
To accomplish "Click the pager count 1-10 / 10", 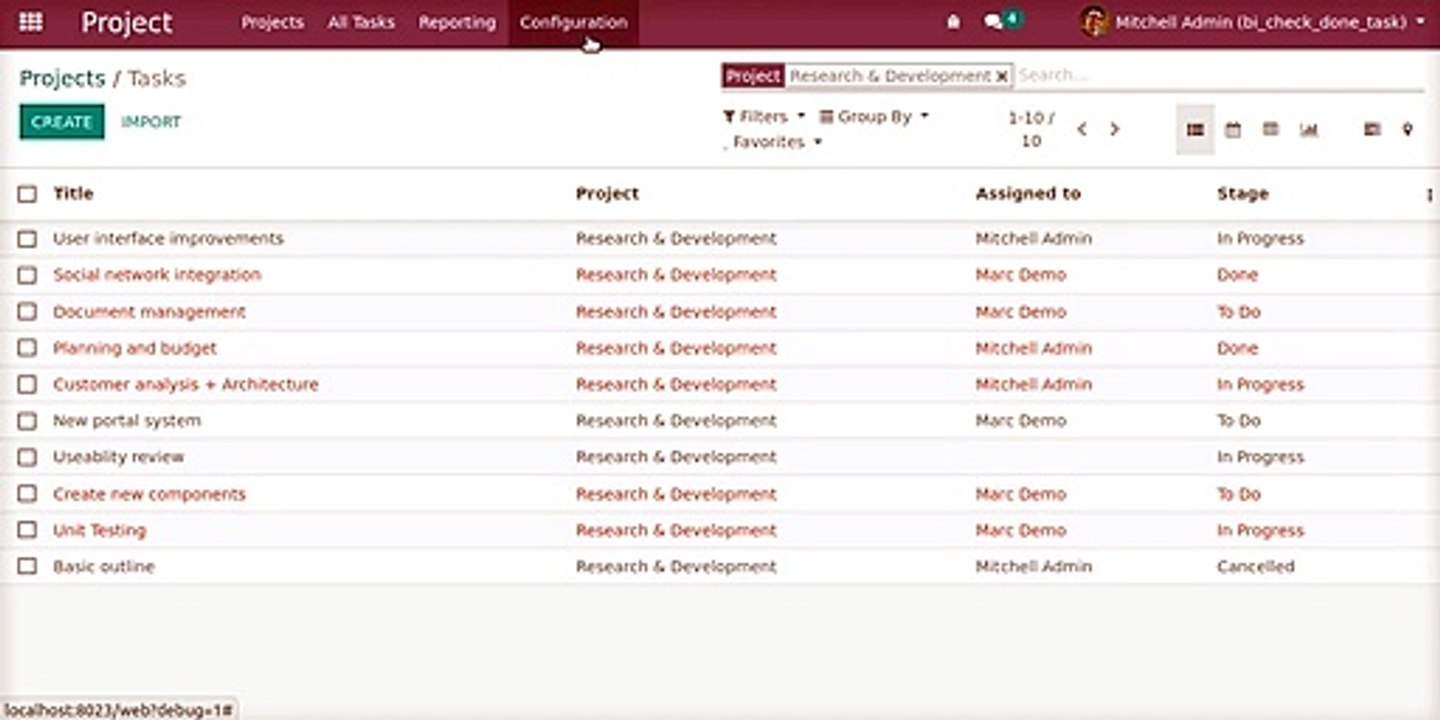I will [x=1031, y=129].
